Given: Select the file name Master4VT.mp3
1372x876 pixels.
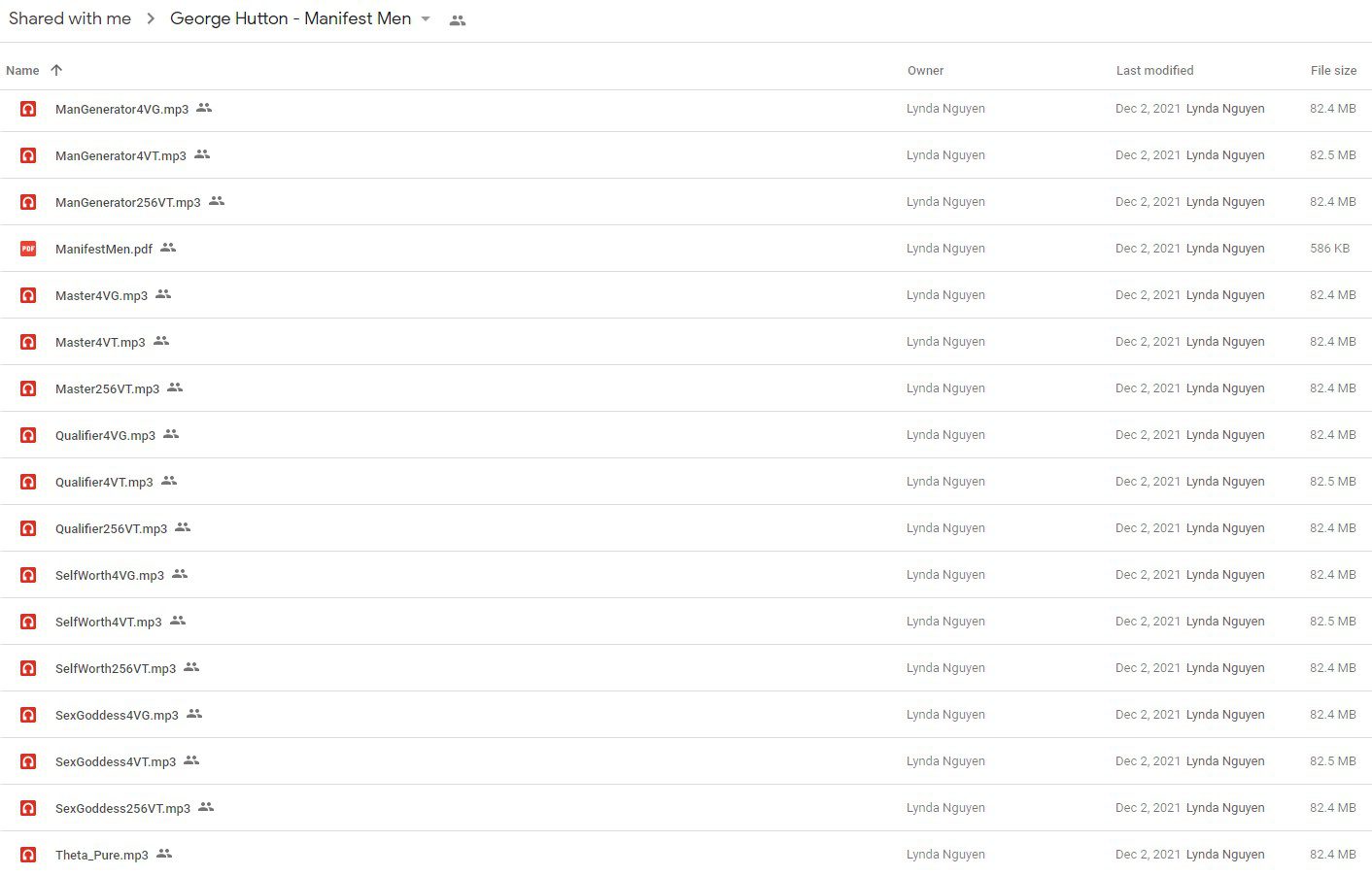Looking at the screenshot, I should coord(100,342).
